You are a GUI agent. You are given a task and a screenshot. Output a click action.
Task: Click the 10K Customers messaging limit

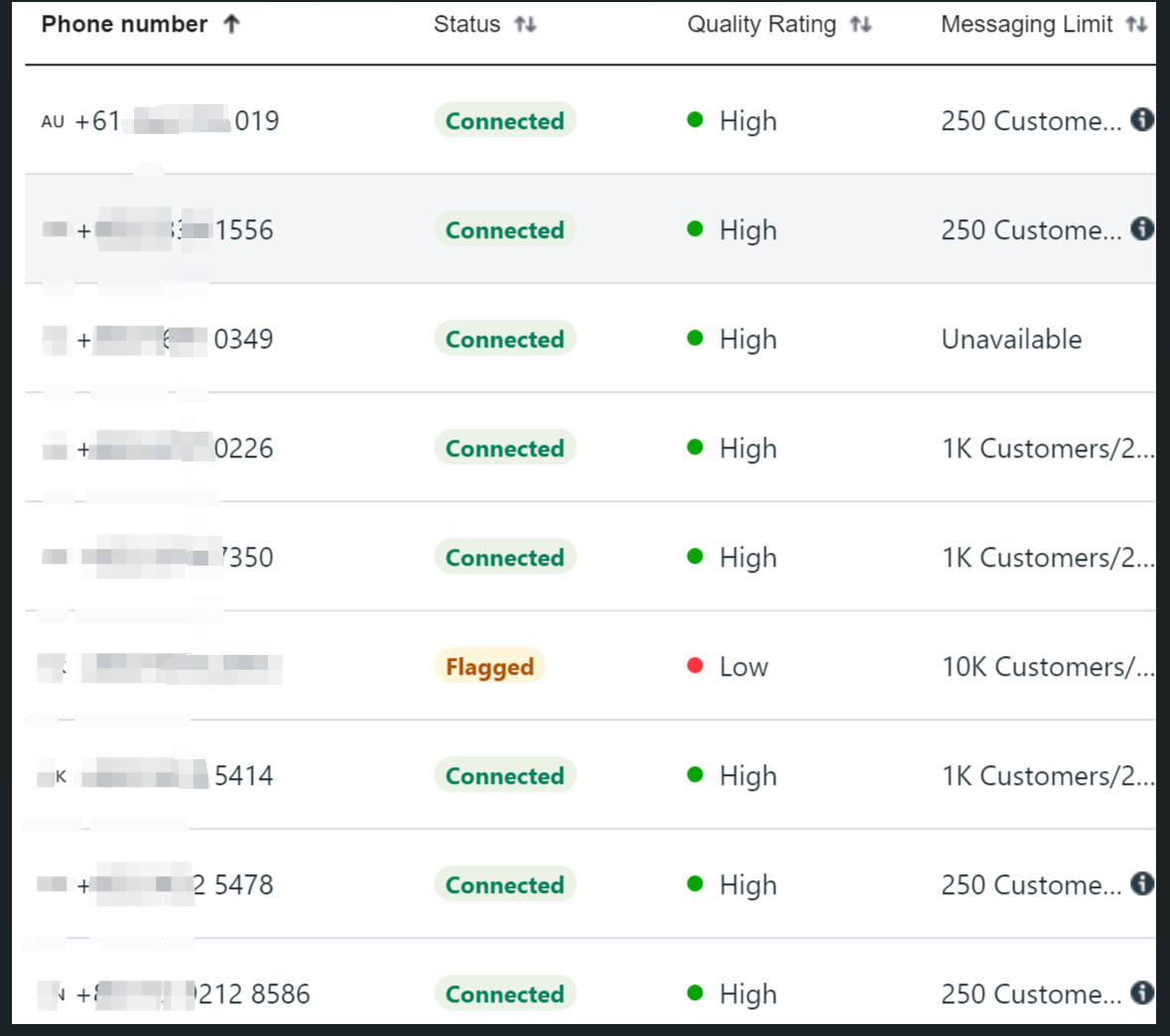1047,667
